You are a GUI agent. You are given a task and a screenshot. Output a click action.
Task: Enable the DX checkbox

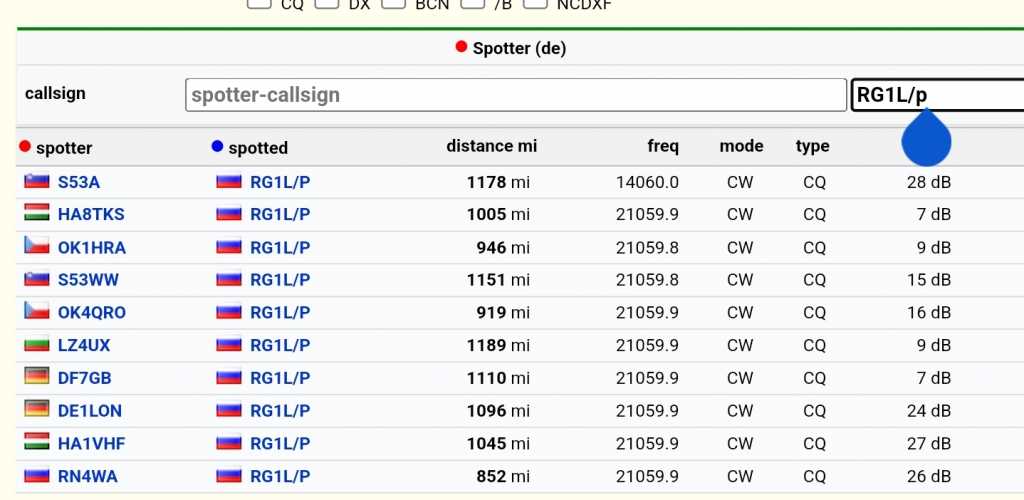pyautogui.click(x=327, y=3)
